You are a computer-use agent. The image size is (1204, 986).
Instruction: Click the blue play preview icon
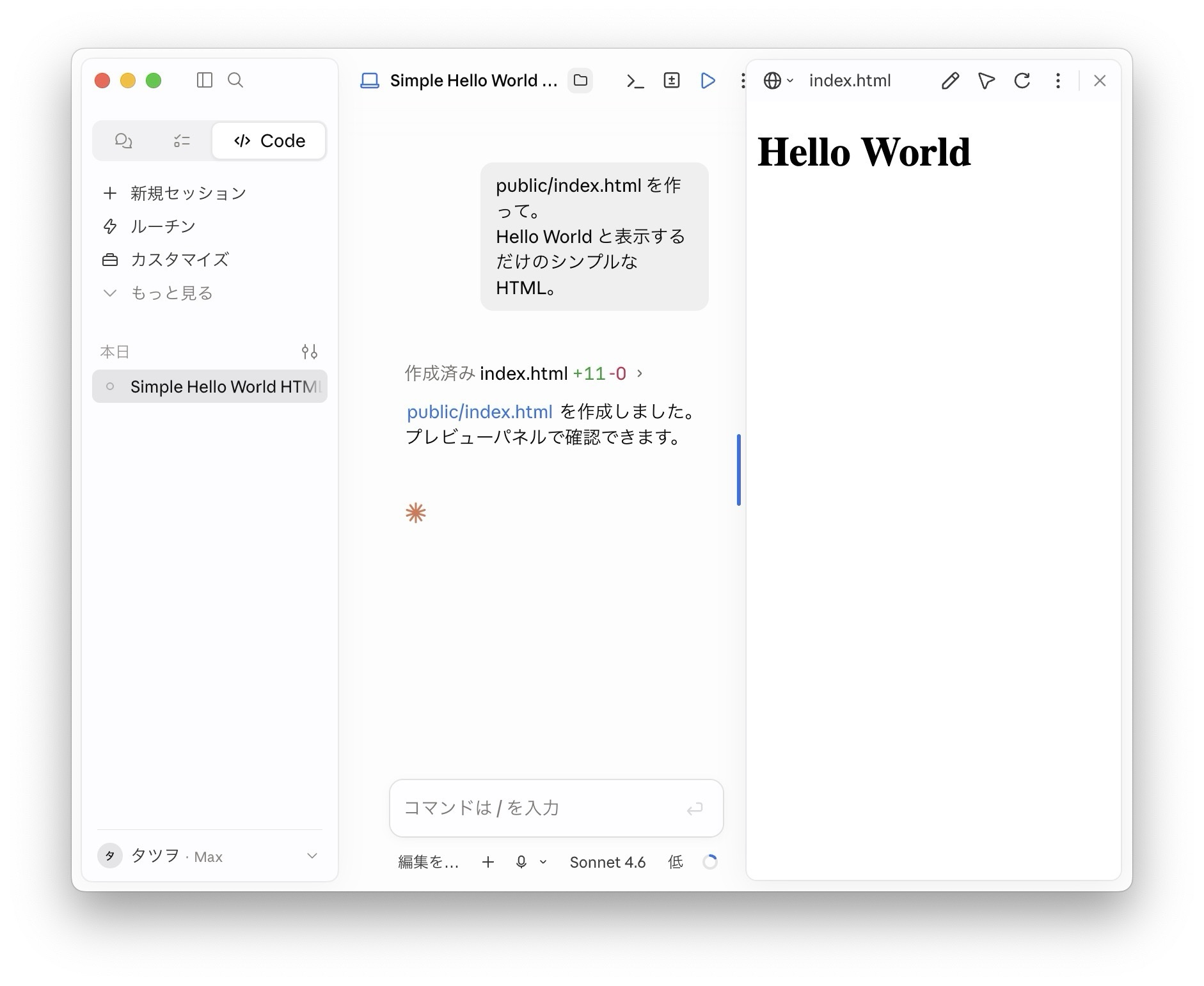click(x=708, y=81)
